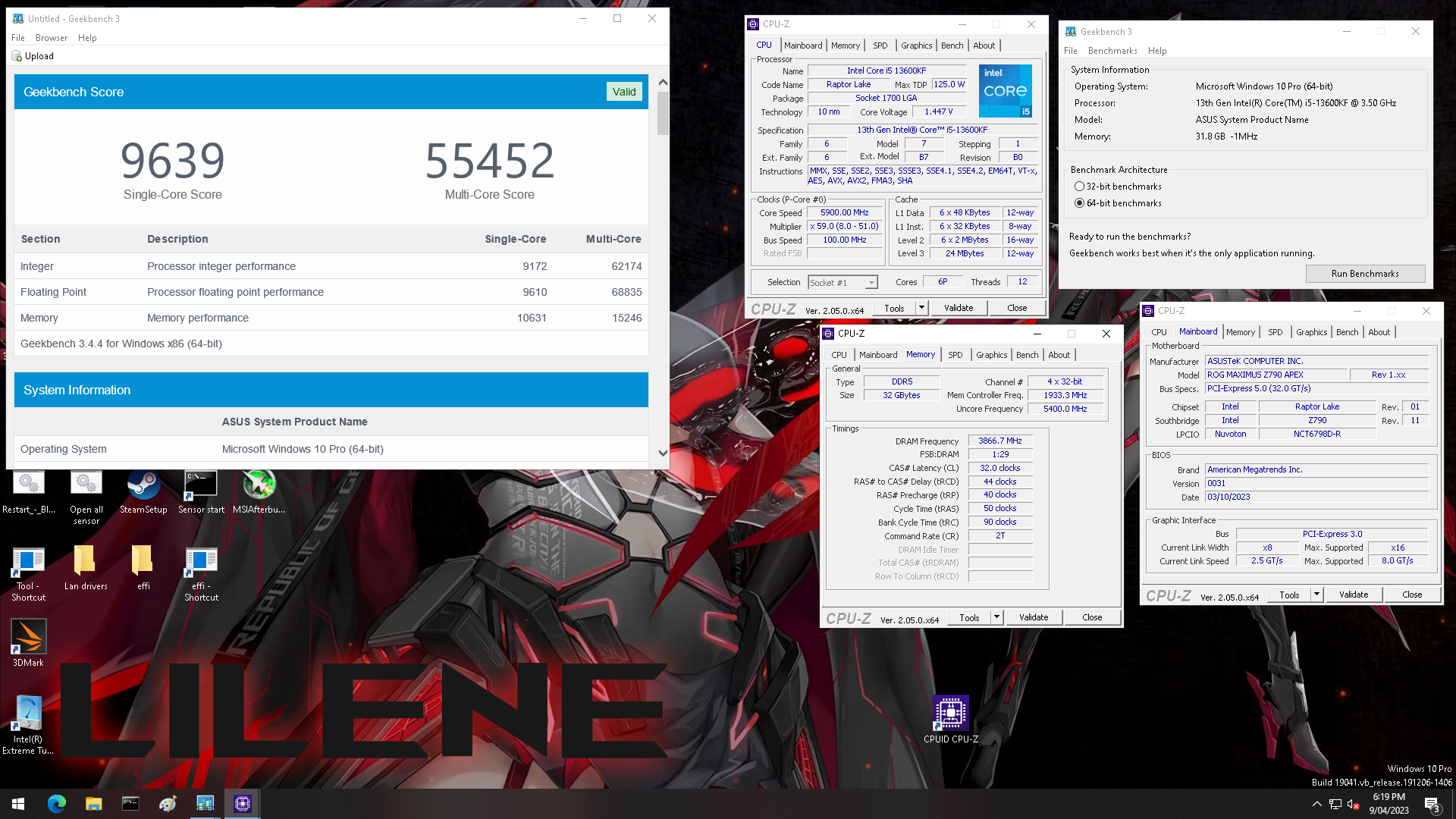Open the network status tray icon
This screenshot has height=819, width=1456.
click(1335, 804)
